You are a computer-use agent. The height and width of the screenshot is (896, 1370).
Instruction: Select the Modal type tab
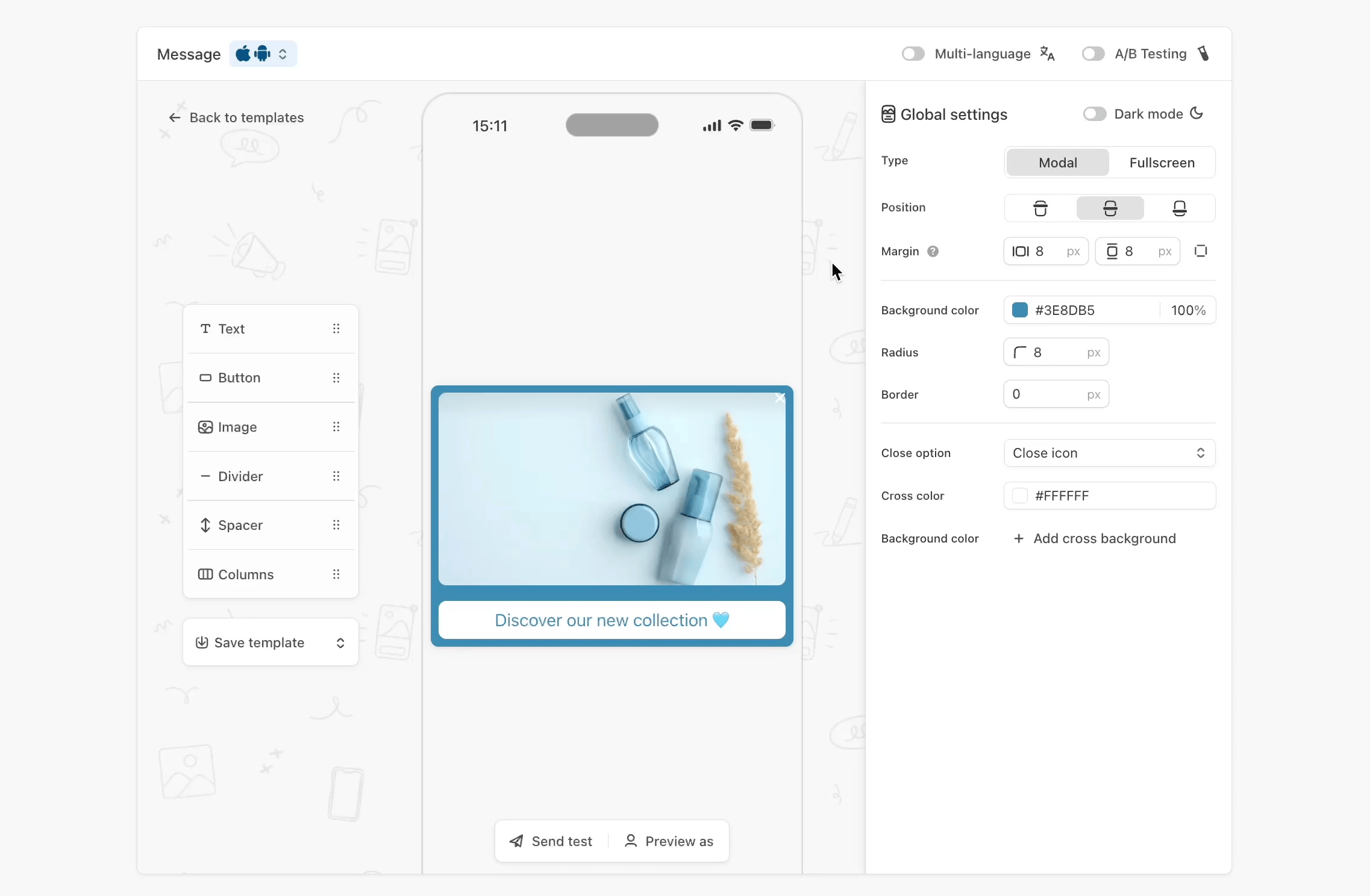point(1057,163)
